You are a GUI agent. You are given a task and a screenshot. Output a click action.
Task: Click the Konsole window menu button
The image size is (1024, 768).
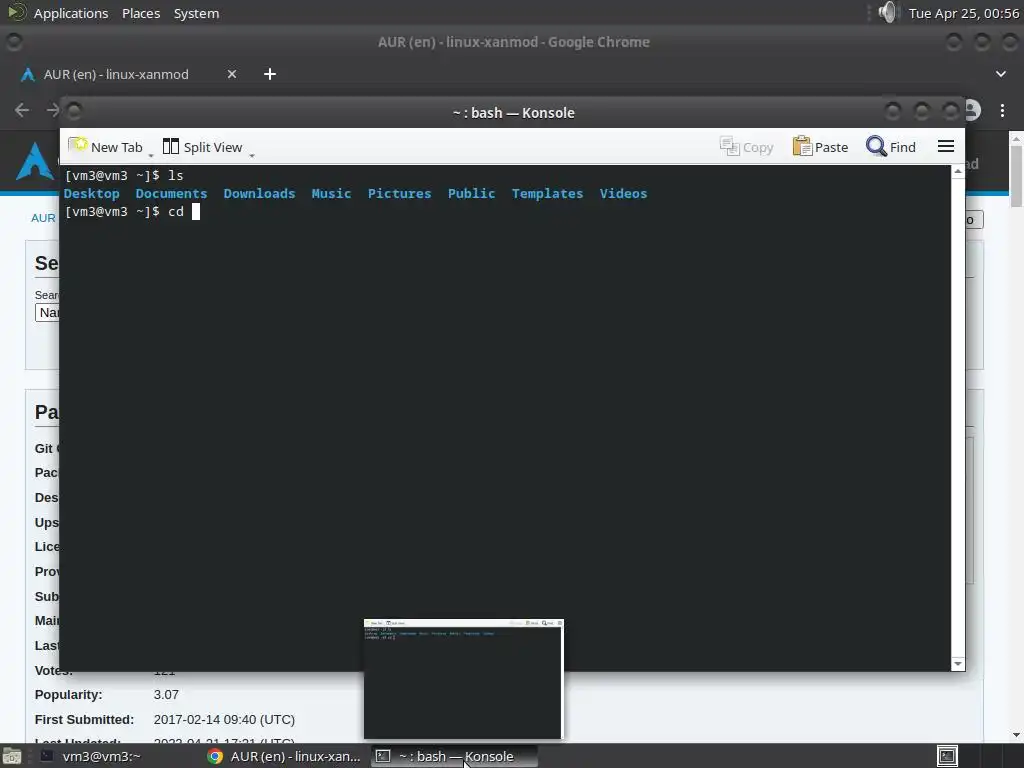74,112
